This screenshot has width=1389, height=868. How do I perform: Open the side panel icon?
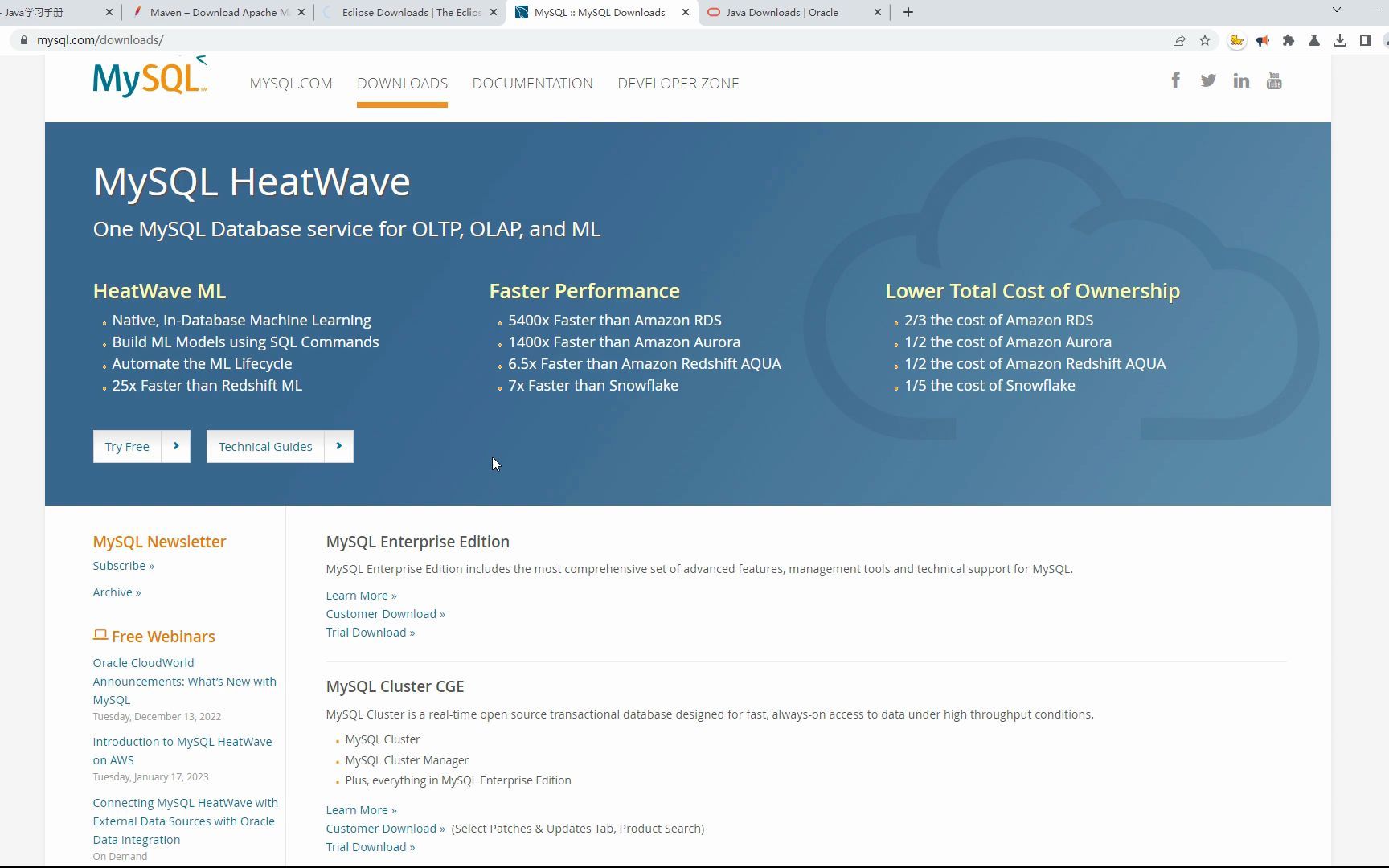tap(1364, 40)
